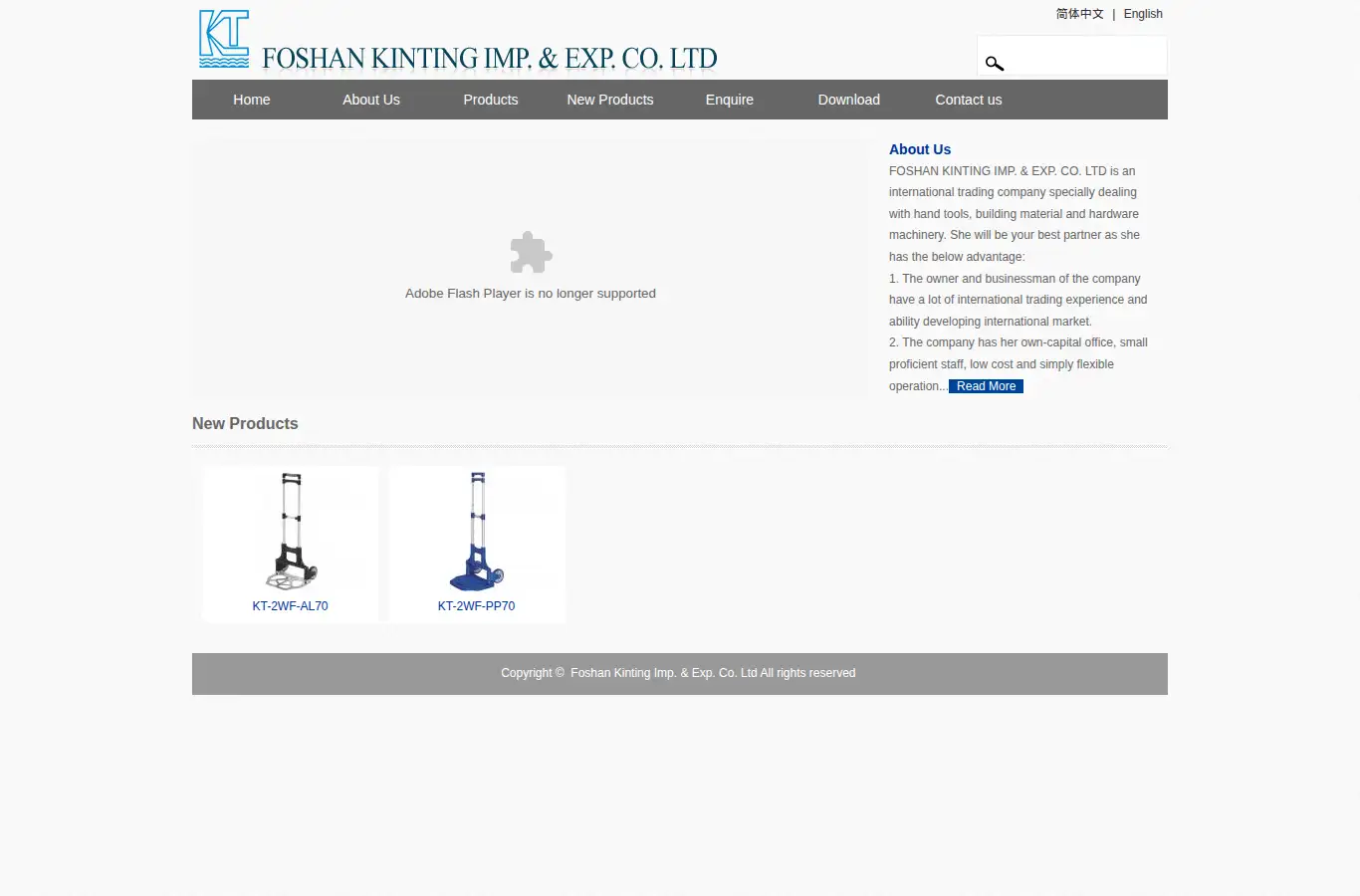
Task: Open the Enquire page
Action: [730, 100]
